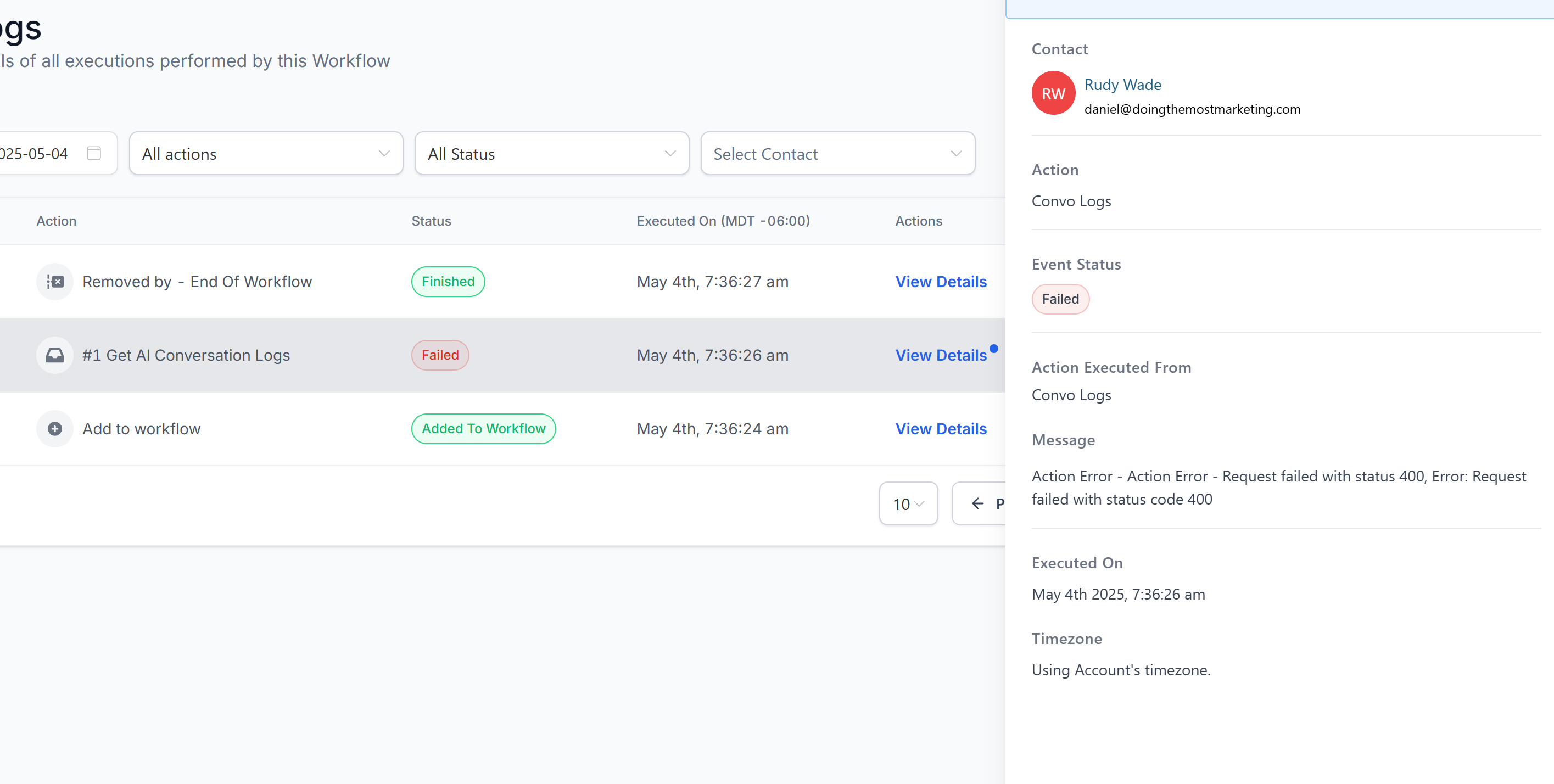Viewport: 1554px width, 784px height.
Task: Click the Finished status badge
Action: tap(448, 281)
